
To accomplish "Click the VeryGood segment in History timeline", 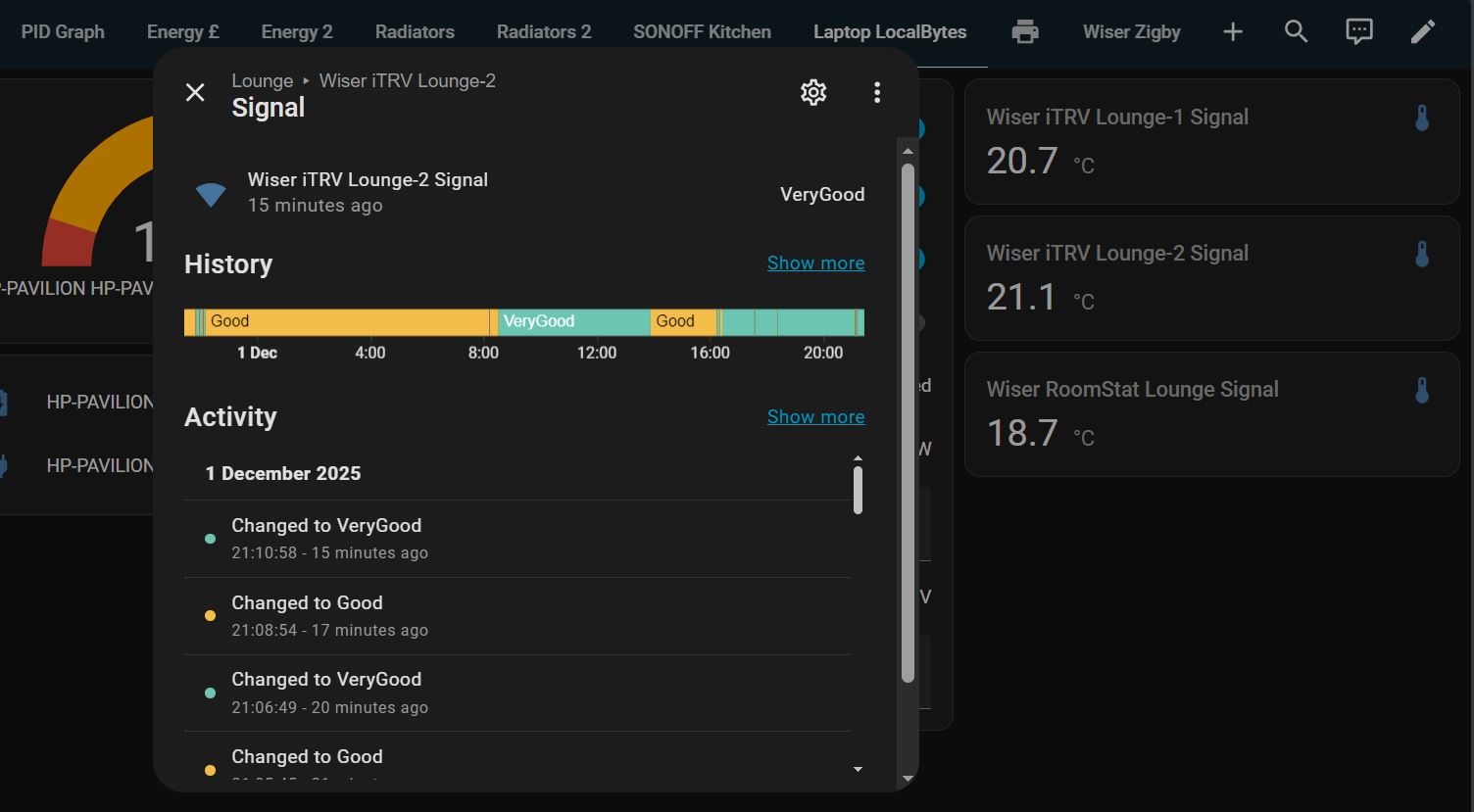I will click(574, 322).
